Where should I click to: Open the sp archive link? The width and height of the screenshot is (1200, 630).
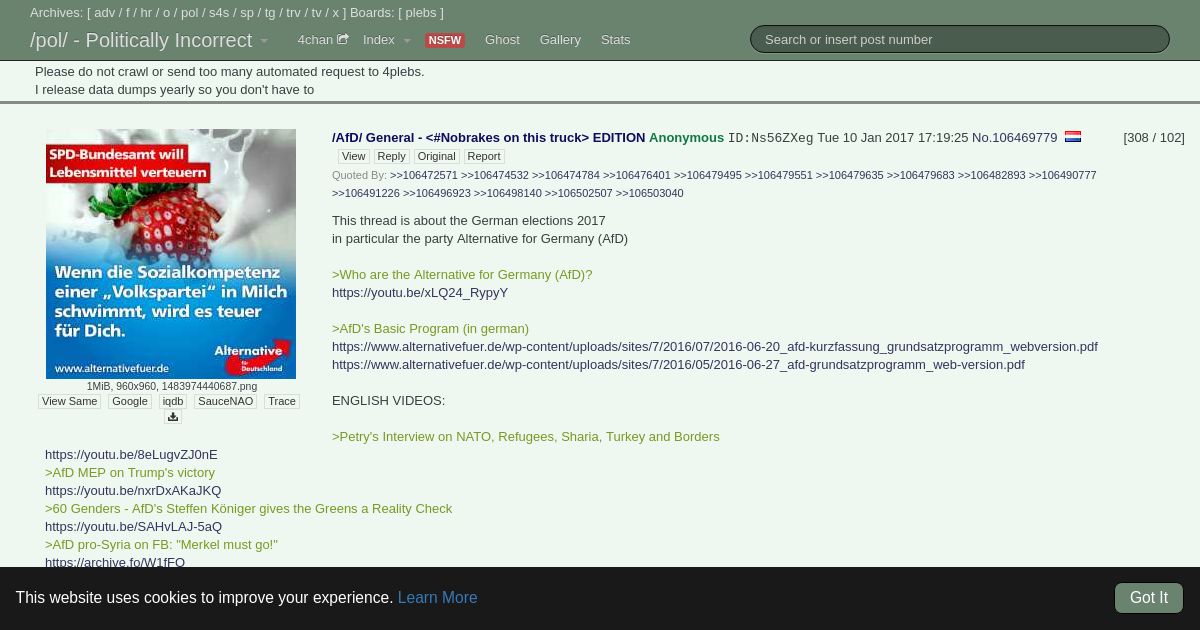pyautogui.click(x=247, y=13)
